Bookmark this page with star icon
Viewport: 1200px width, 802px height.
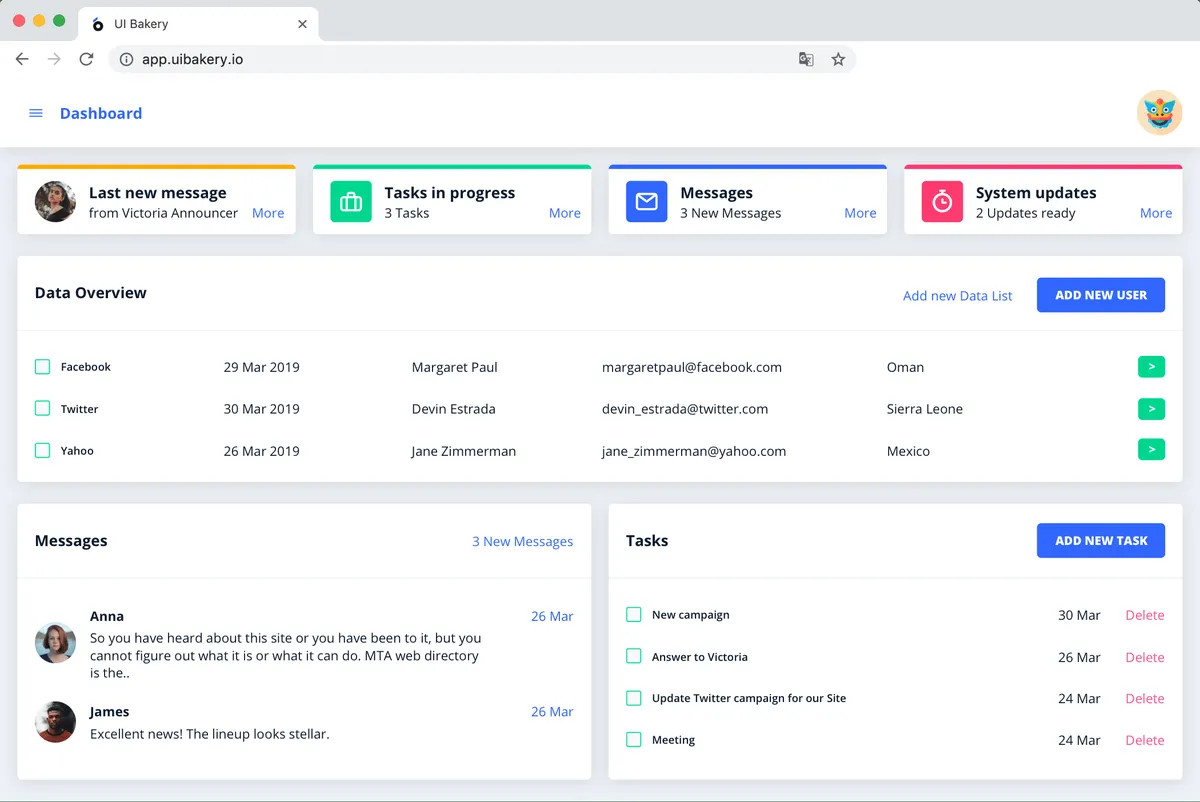[x=838, y=60]
